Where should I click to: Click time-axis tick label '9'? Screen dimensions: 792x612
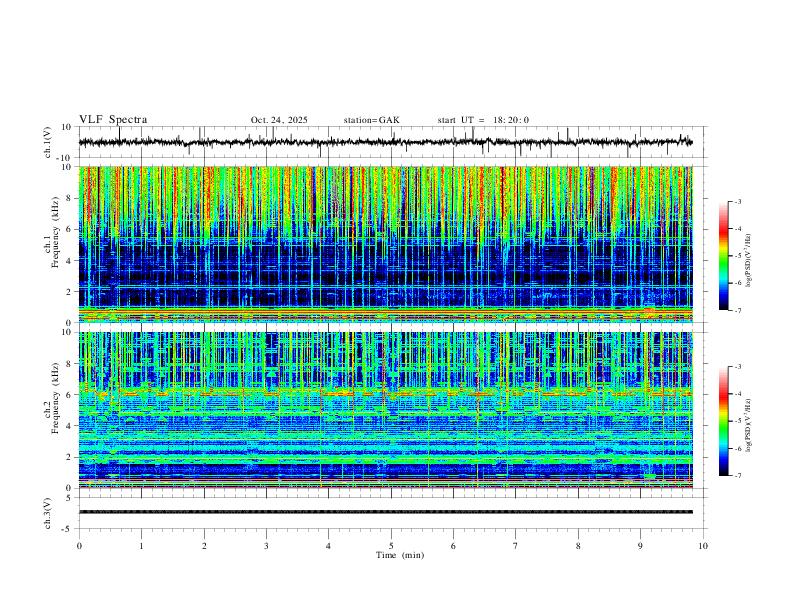pos(640,546)
